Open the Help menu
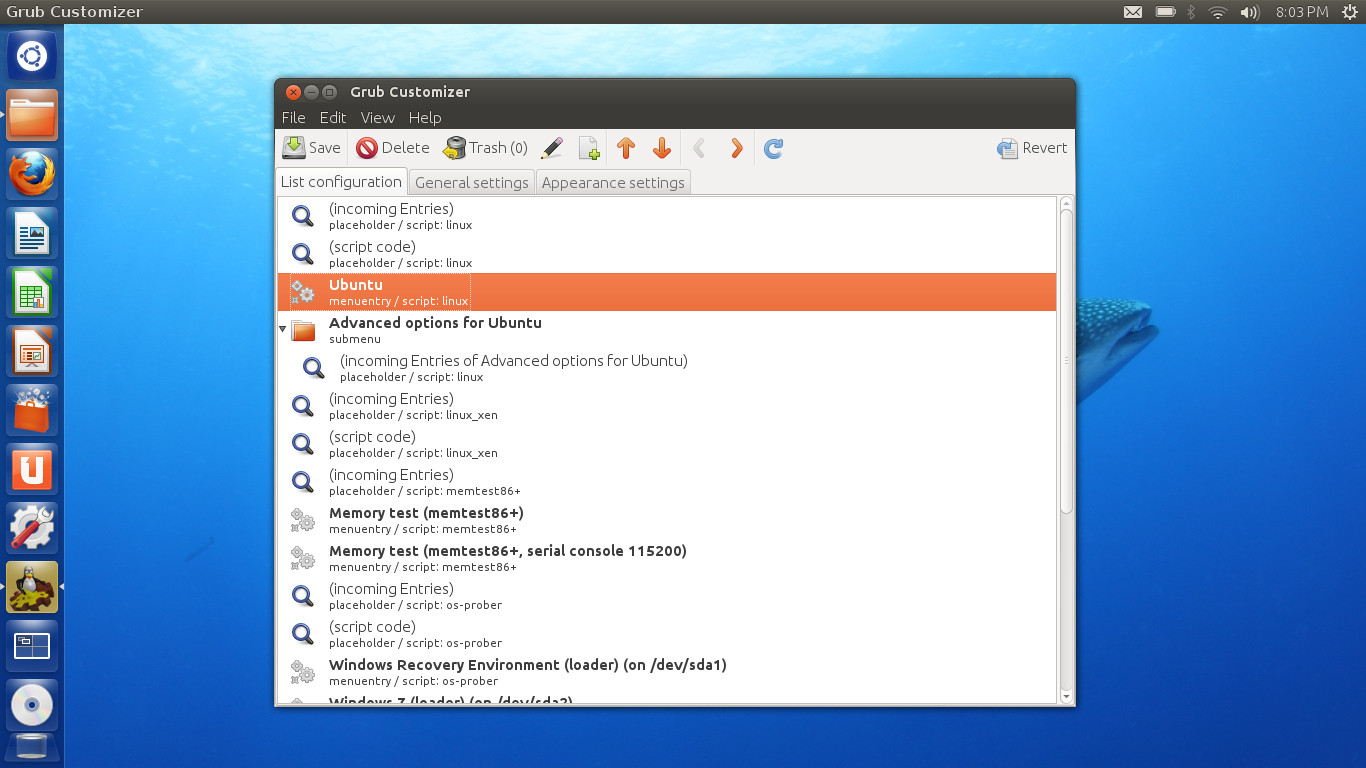1366x768 pixels. click(x=425, y=117)
